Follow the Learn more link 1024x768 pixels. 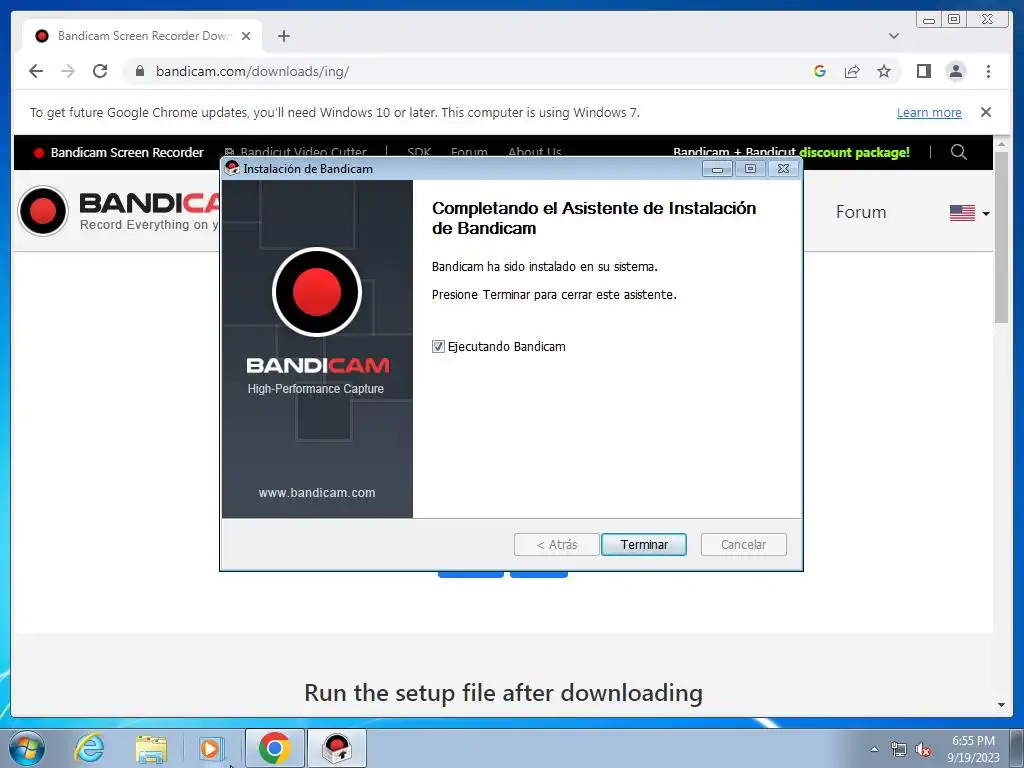(x=929, y=112)
